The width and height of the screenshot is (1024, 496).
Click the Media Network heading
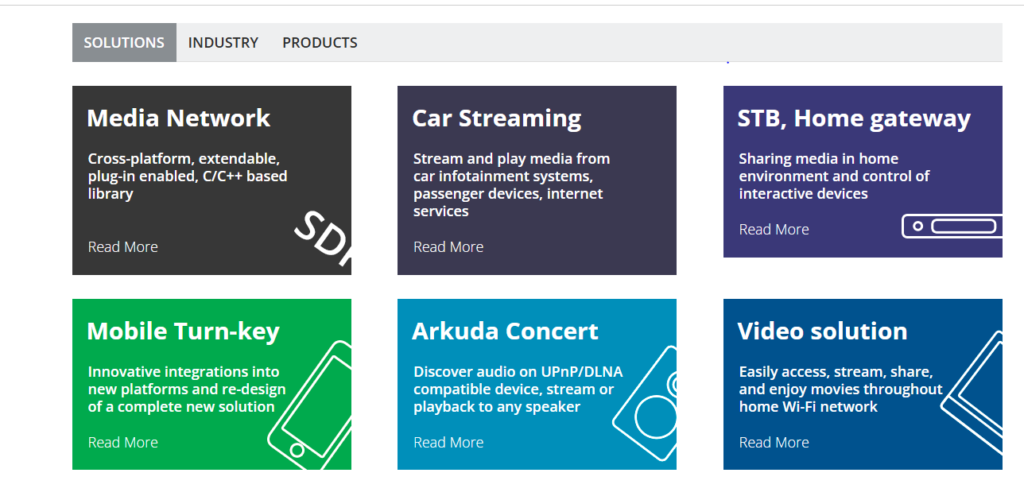(x=178, y=118)
